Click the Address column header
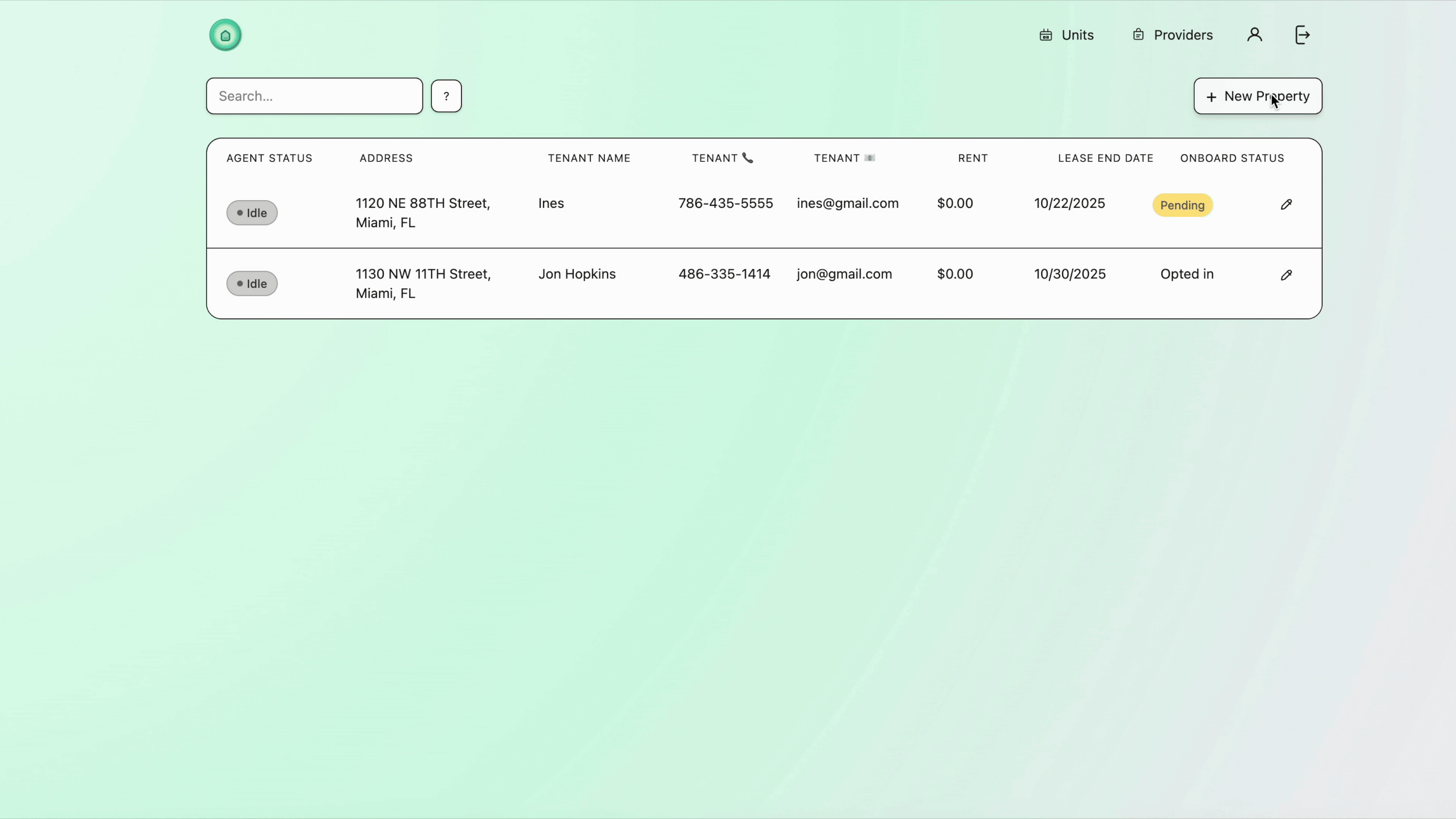This screenshot has height=819, width=1456. pos(386,158)
